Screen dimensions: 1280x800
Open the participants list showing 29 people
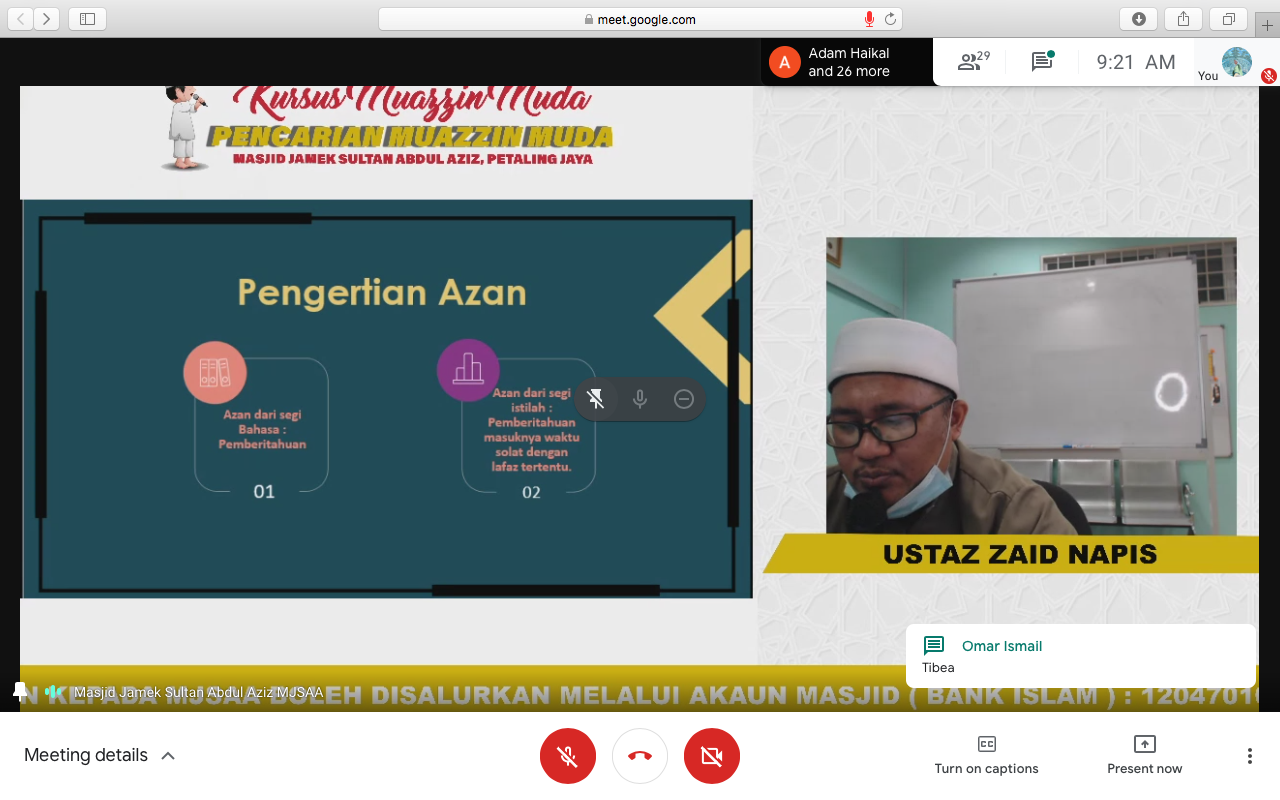[x=972, y=62]
